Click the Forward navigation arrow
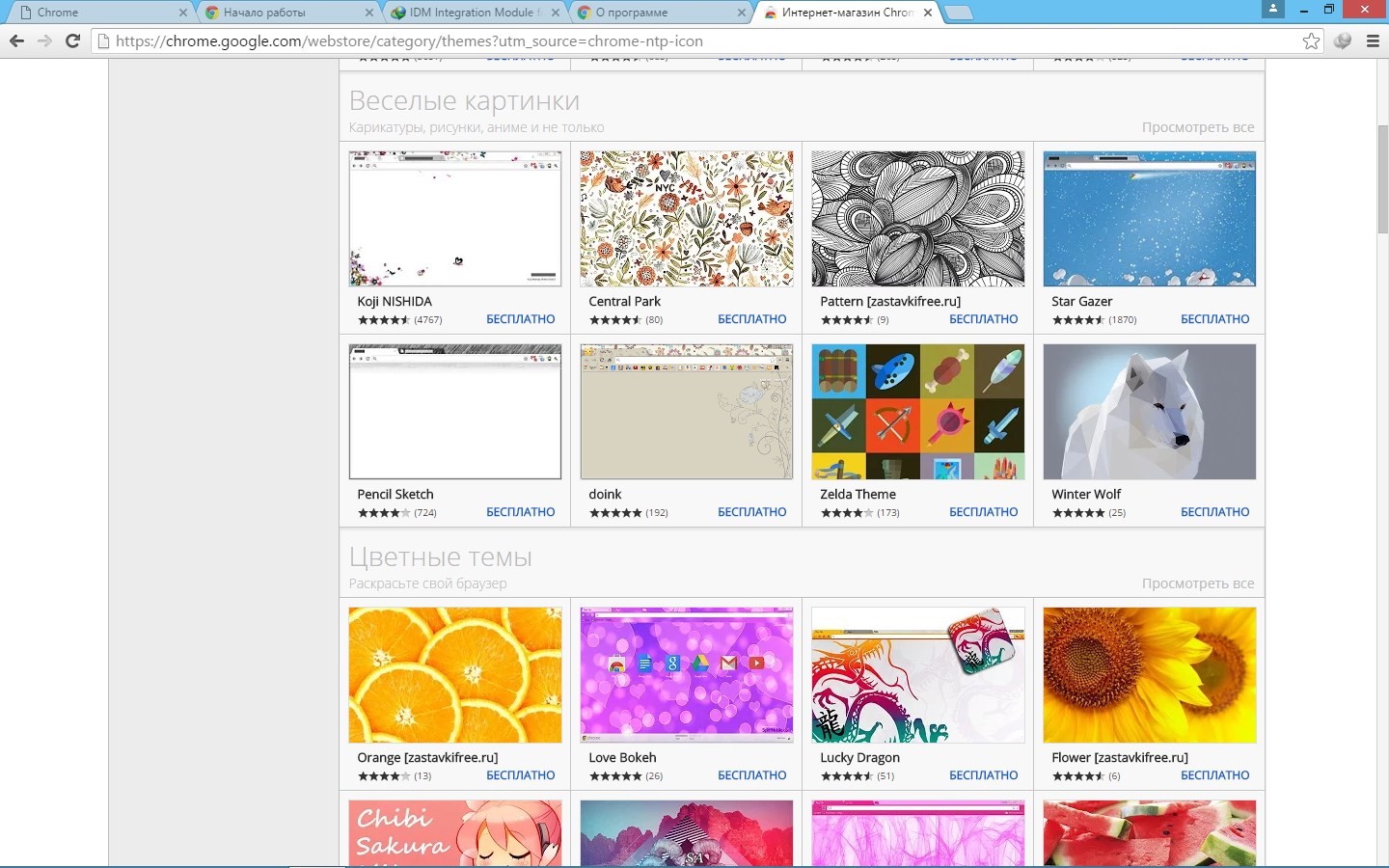This screenshot has width=1389, height=868. pyautogui.click(x=44, y=41)
